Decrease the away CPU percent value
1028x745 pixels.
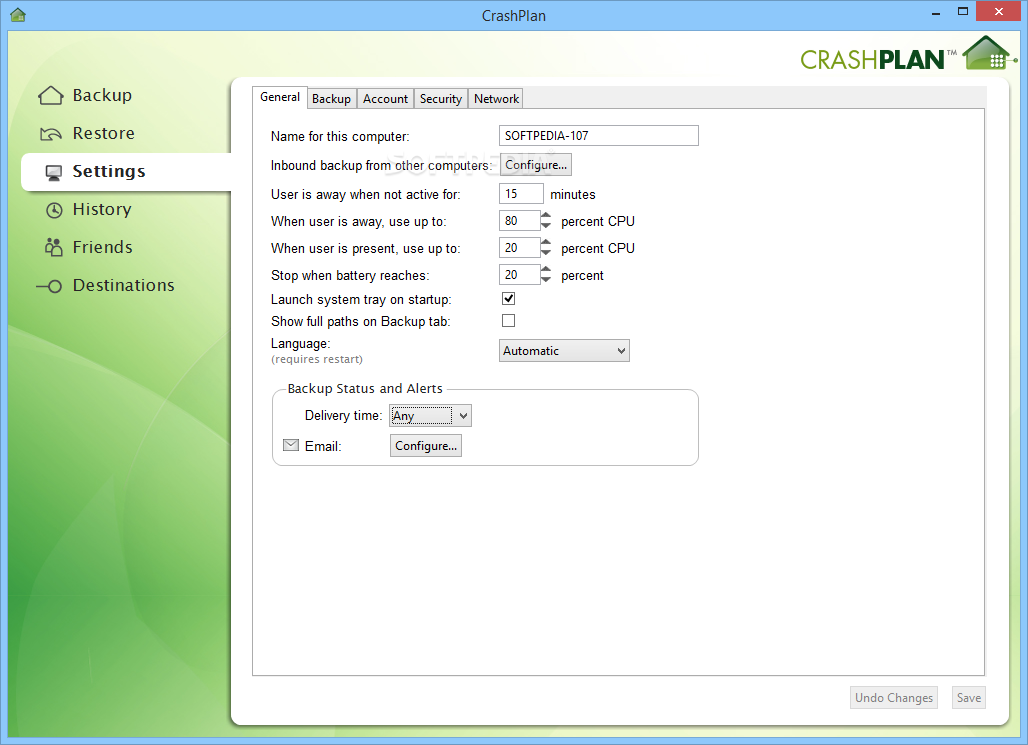pyautogui.click(x=545, y=226)
